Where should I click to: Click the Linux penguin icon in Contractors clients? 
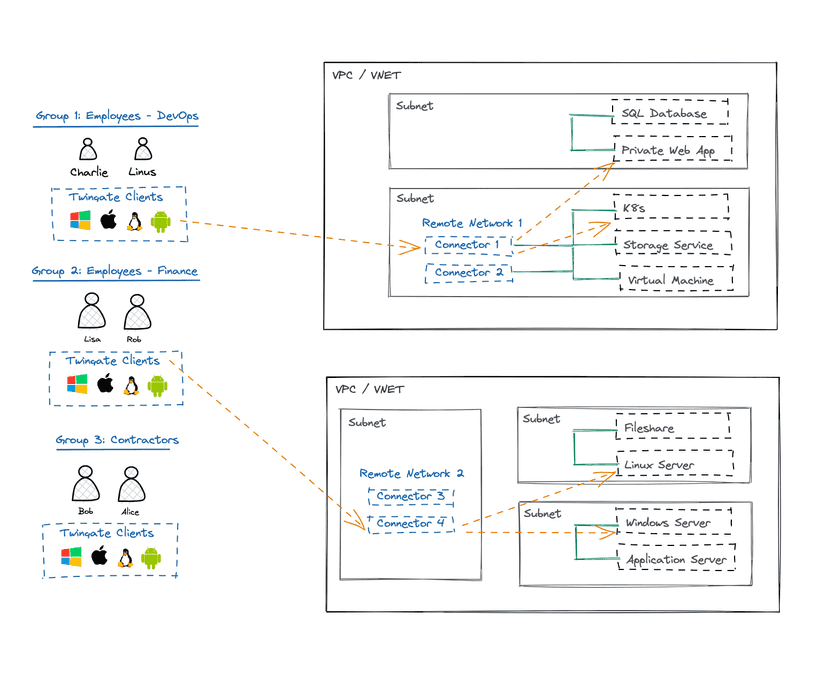click(126, 557)
